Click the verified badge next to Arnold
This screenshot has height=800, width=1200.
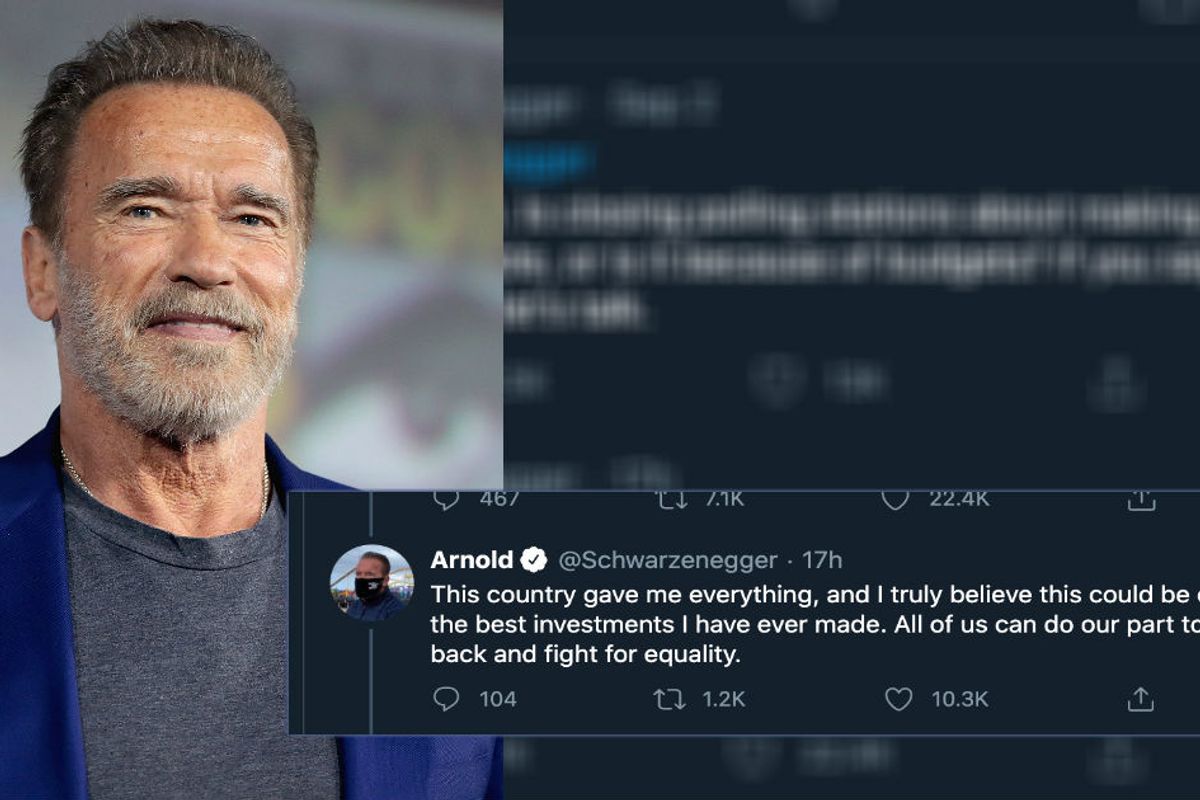click(534, 560)
